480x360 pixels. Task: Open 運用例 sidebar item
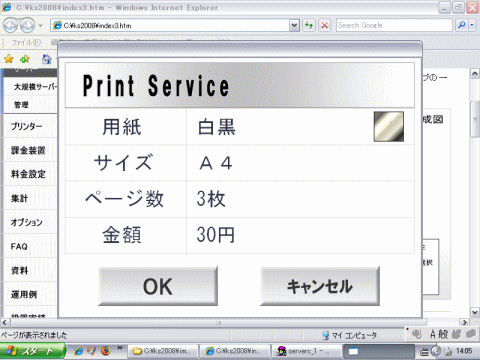pyautogui.click(x=30, y=294)
